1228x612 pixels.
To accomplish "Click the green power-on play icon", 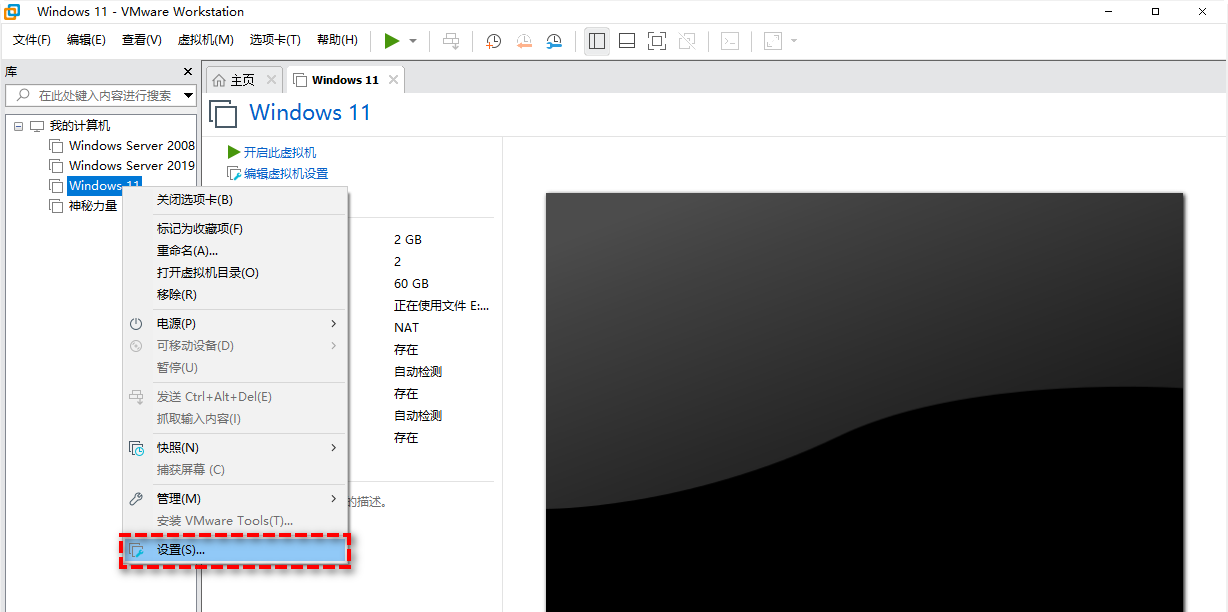I will coord(392,41).
